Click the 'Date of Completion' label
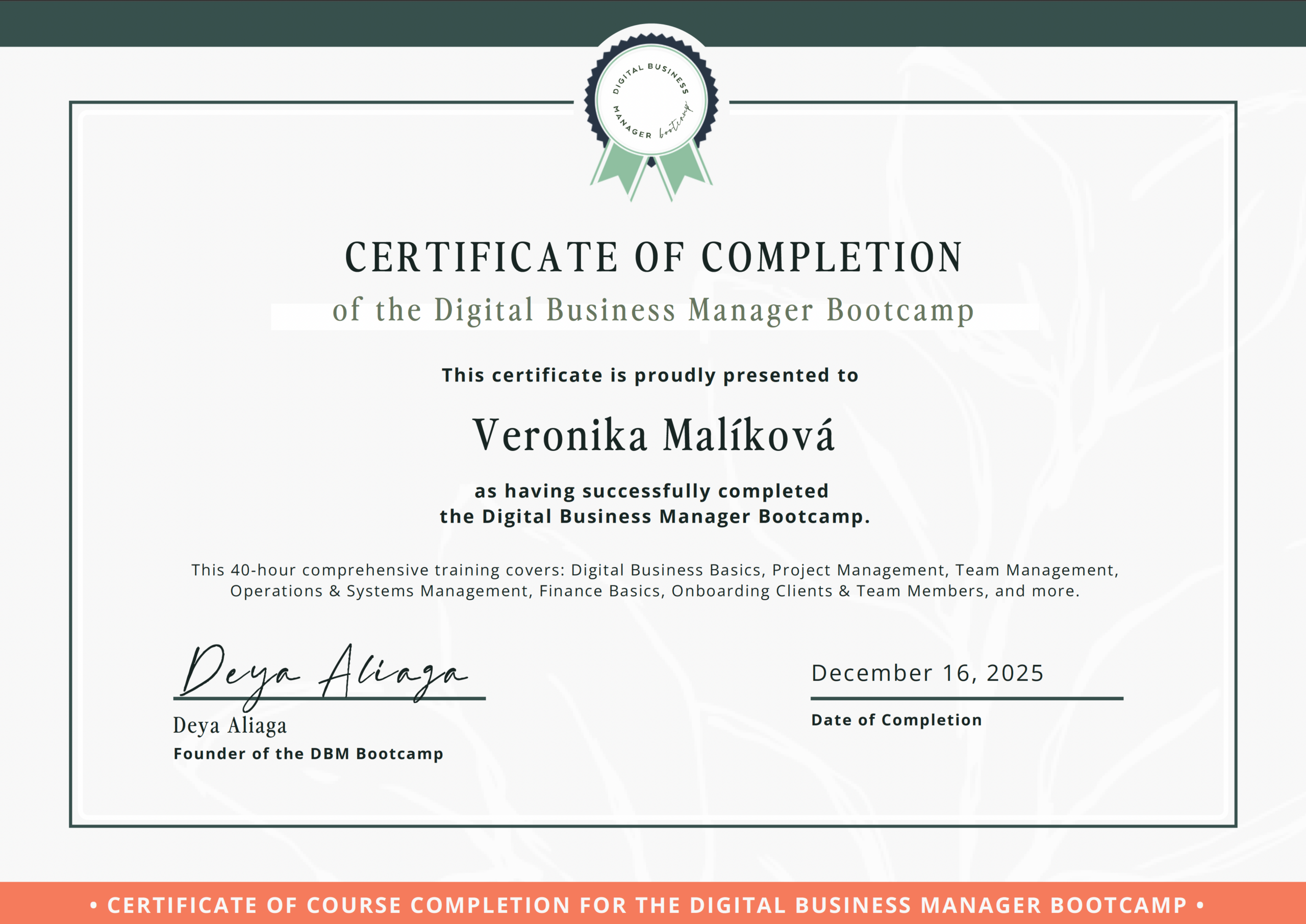Image resolution: width=1306 pixels, height=924 pixels. click(x=896, y=721)
